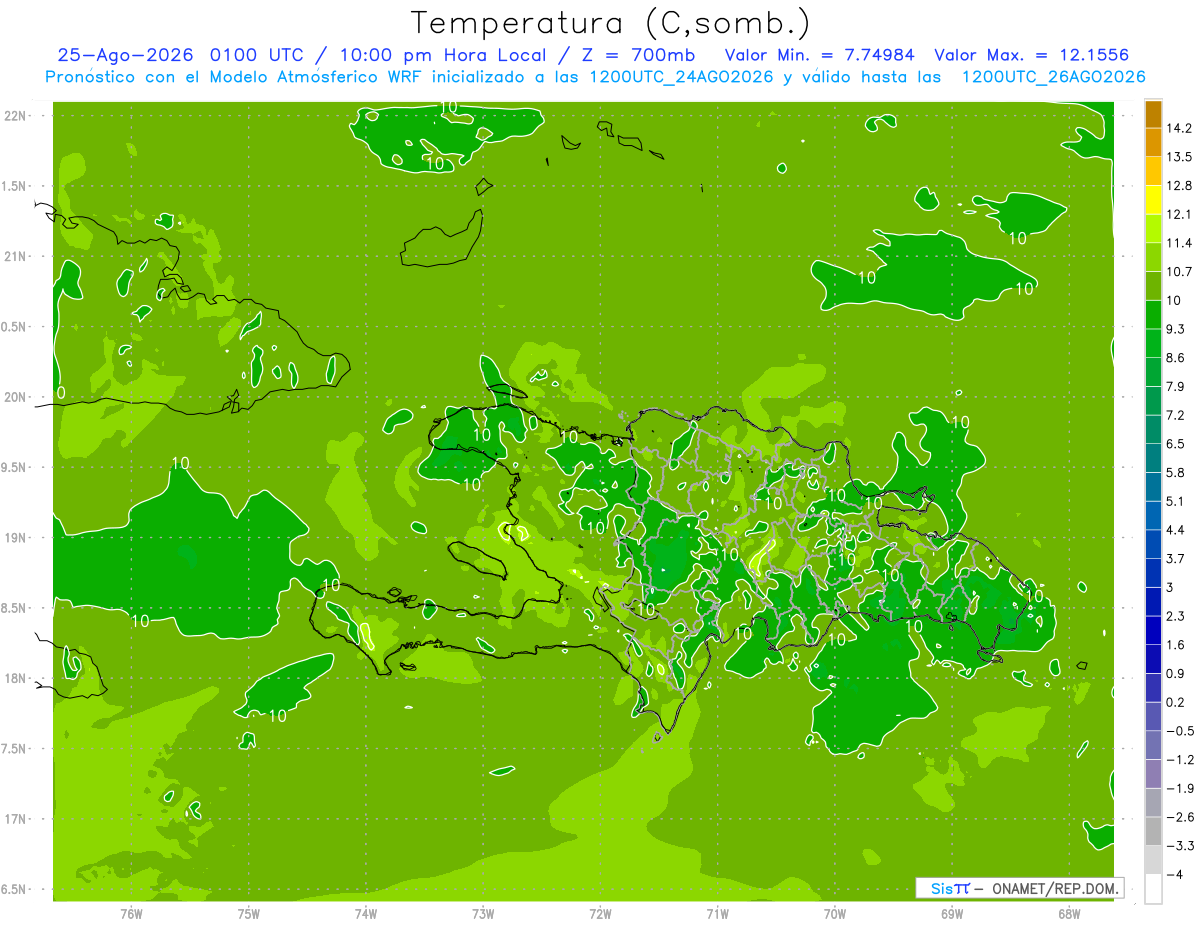This screenshot has width=1200, height=927.
Task: Click the "76W" longitude axis label
Action: tap(132, 913)
